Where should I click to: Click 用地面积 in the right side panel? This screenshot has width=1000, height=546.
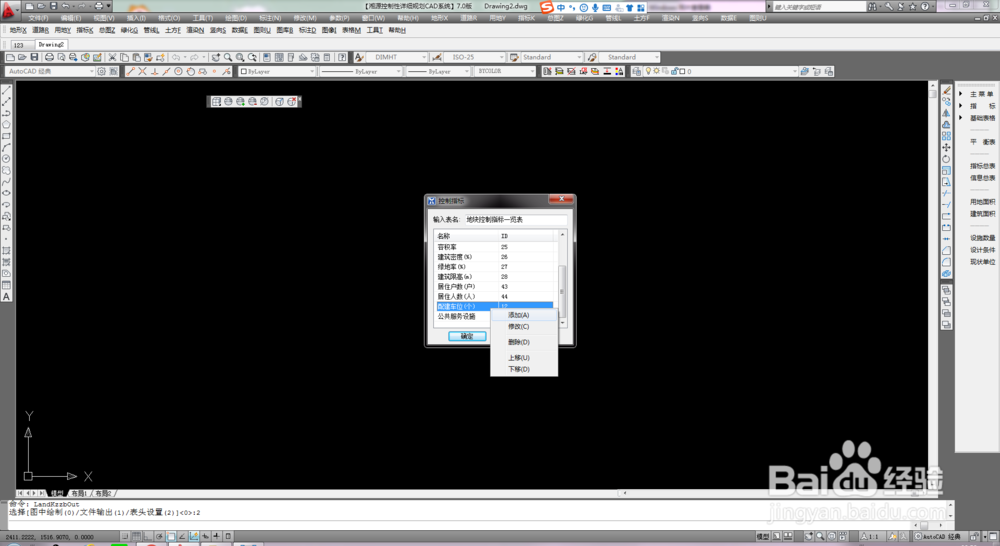(982, 202)
